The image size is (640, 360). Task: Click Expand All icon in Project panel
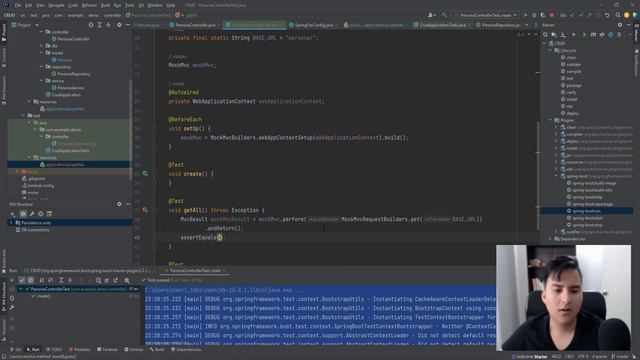pyautogui.click(x=99, y=25)
